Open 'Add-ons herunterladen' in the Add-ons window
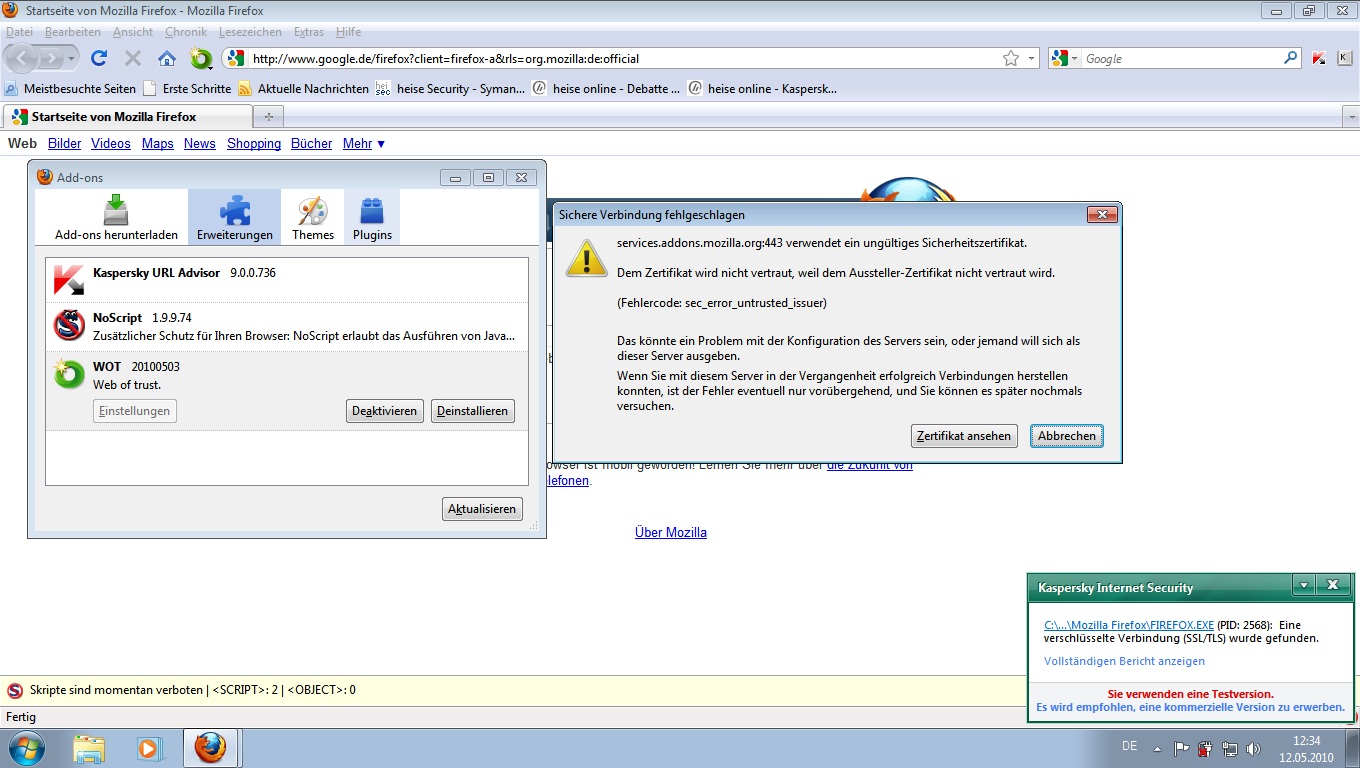1360x768 pixels. point(116,218)
